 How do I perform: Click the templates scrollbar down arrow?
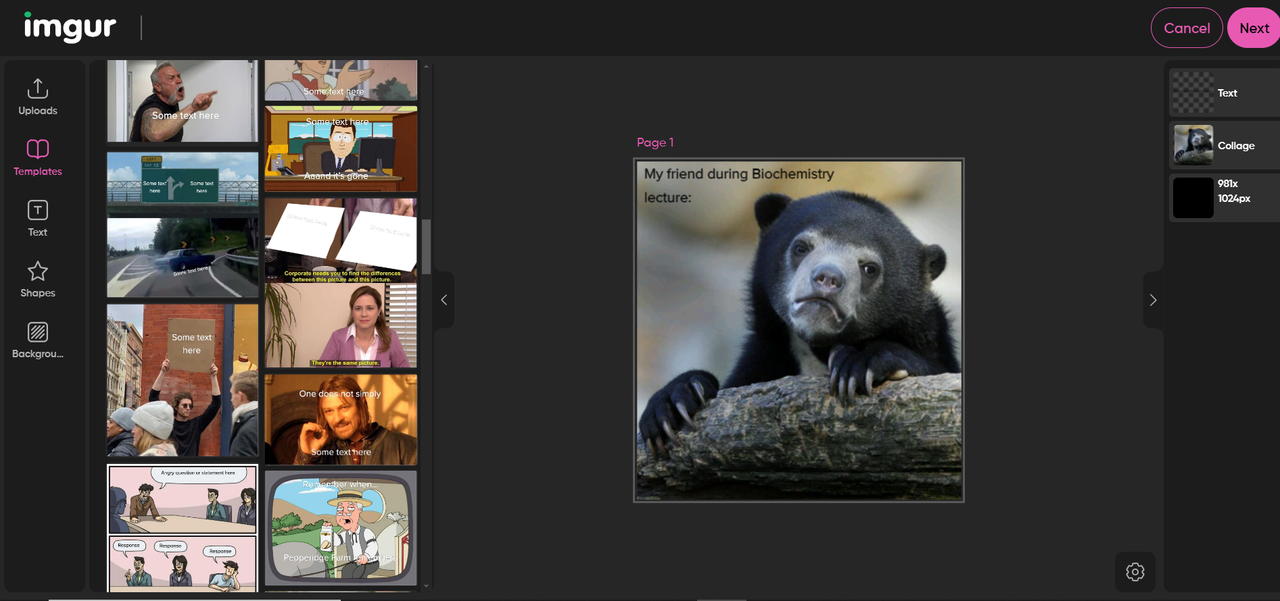click(x=427, y=586)
